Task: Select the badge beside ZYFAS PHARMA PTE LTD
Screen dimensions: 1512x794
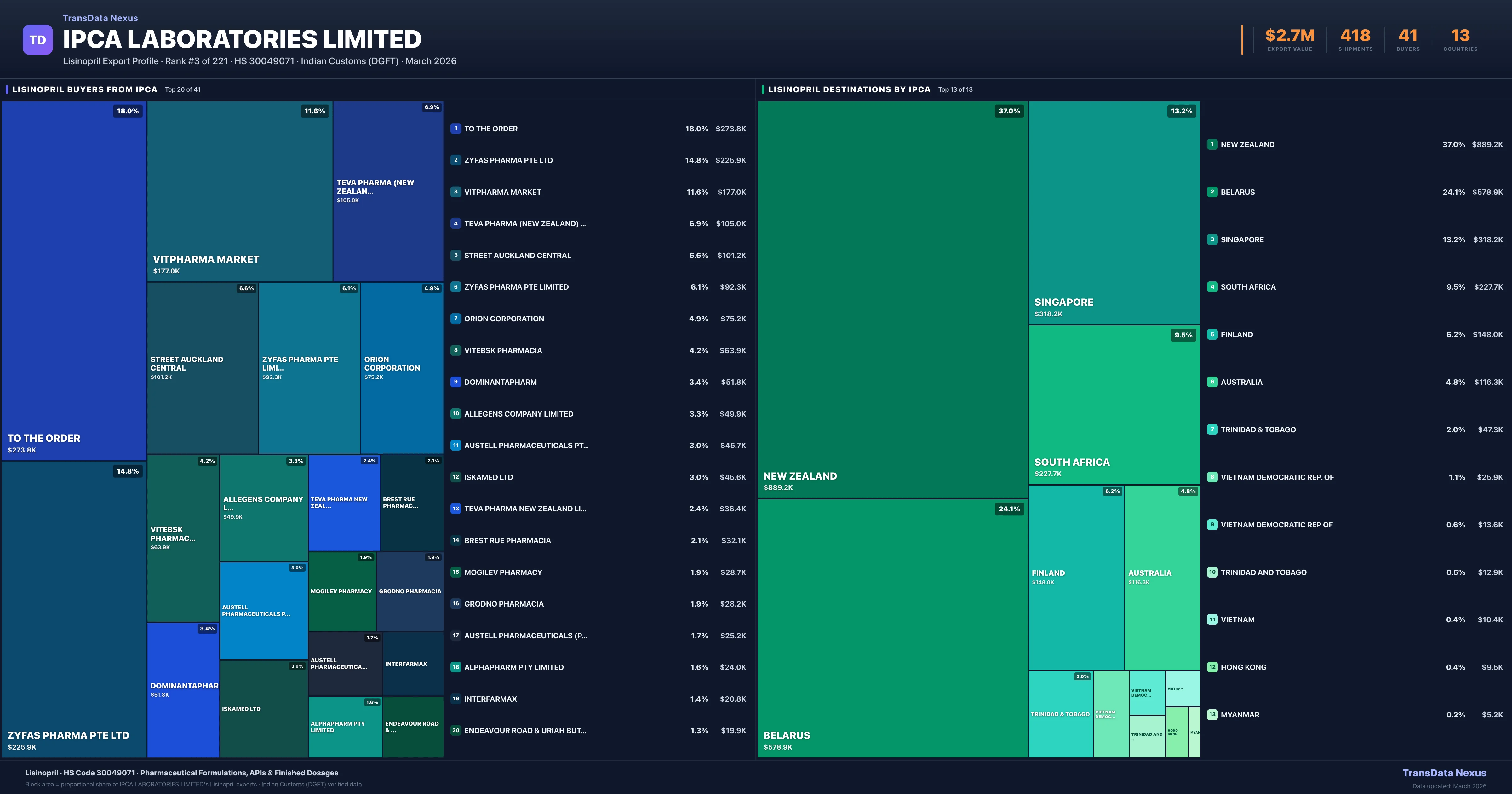Action: pos(455,160)
